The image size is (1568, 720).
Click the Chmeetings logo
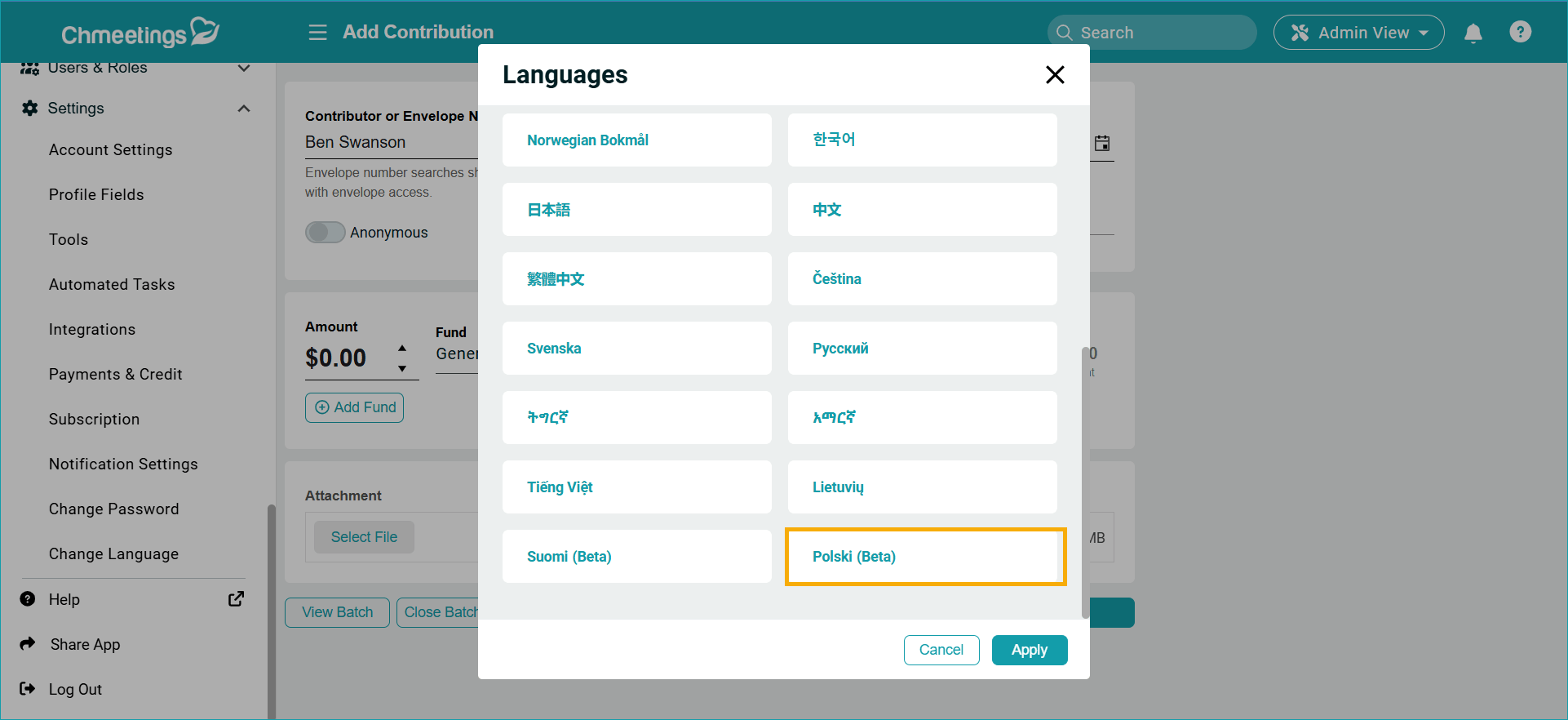[140, 33]
